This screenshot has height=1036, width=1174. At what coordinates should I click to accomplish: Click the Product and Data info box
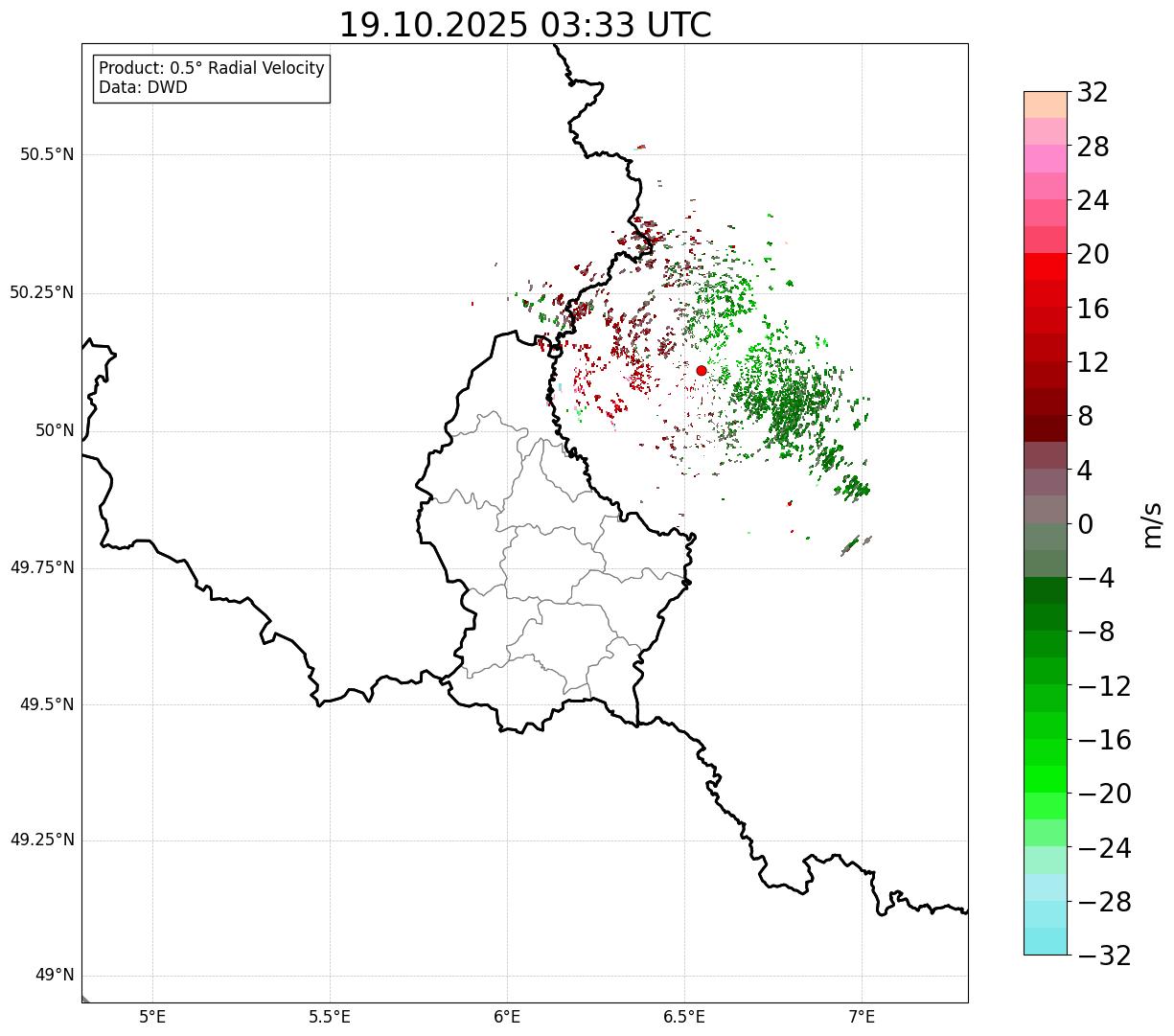[x=211, y=79]
